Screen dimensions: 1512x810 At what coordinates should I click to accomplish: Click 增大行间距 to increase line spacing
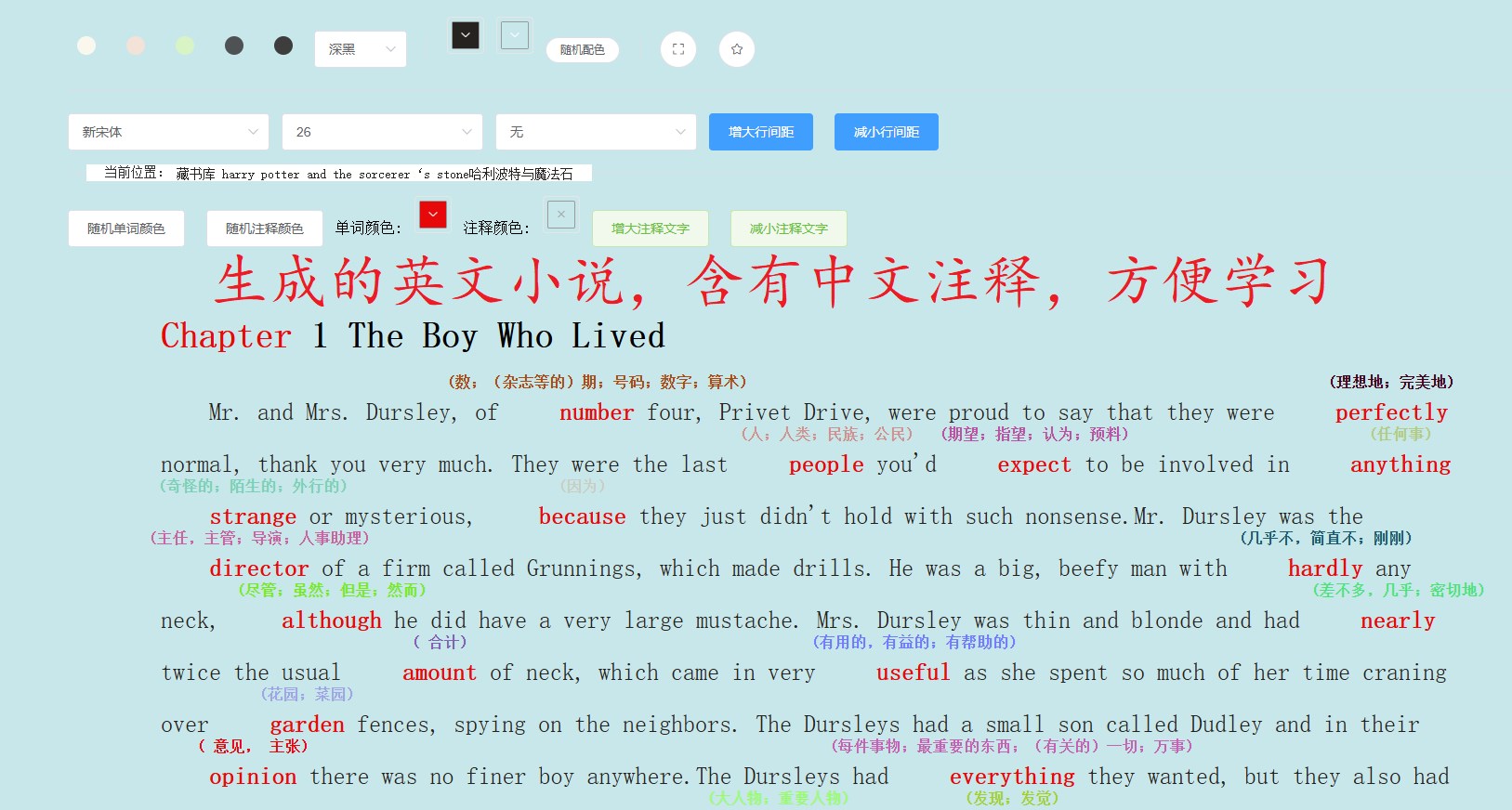[x=761, y=132]
